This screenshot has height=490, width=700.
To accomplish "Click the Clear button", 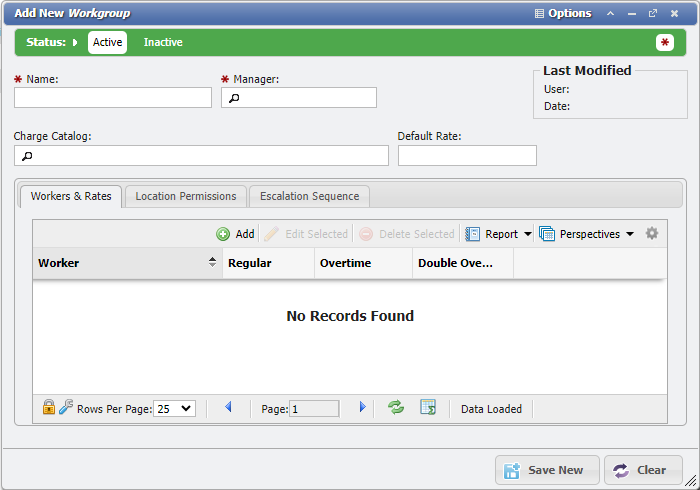I will (x=643, y=470).
